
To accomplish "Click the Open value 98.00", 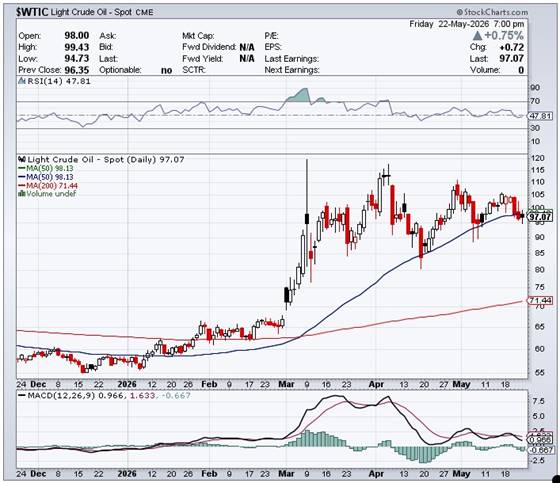I will 76,35.
